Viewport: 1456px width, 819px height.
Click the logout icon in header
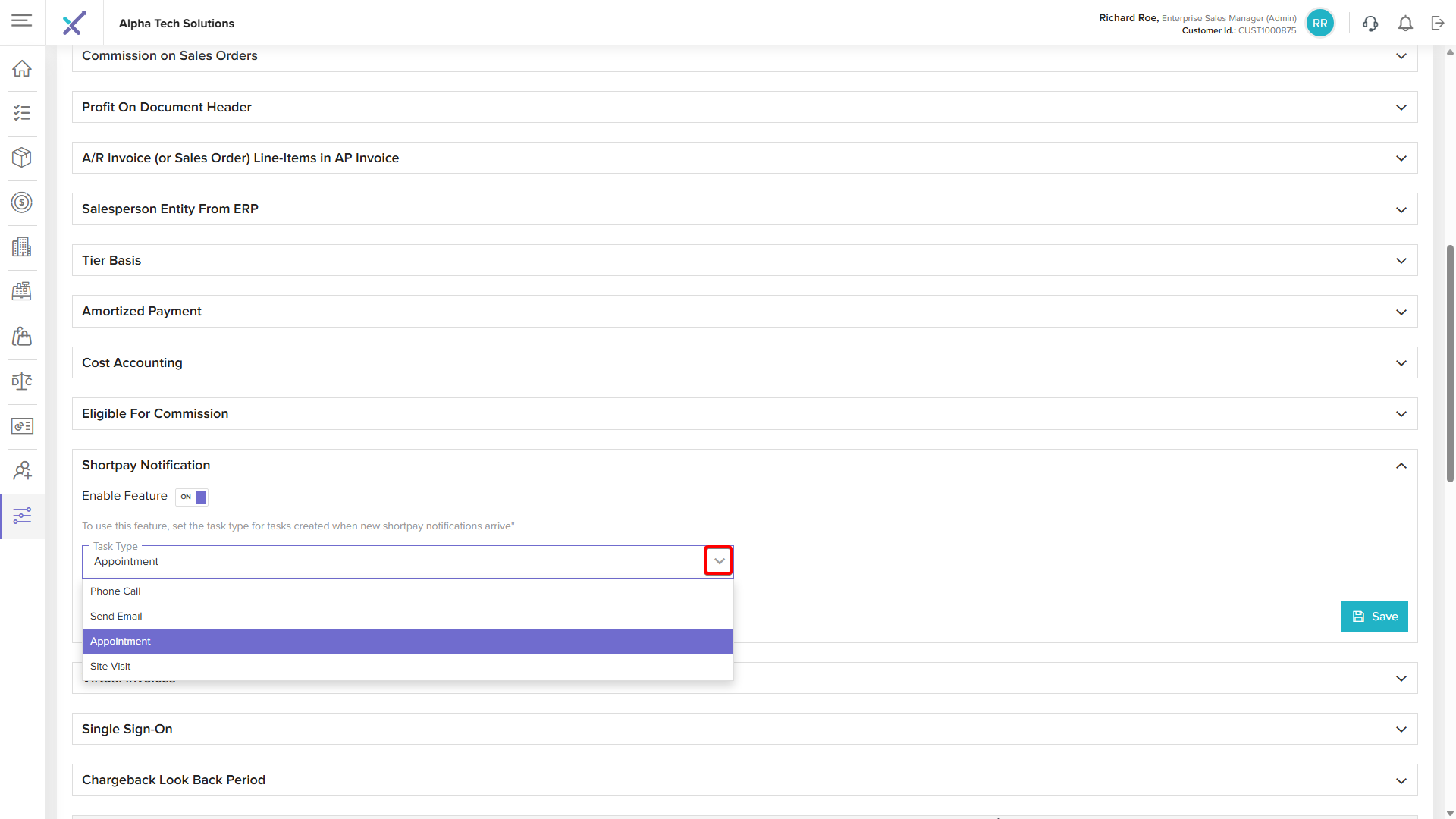coord(1438,24)
